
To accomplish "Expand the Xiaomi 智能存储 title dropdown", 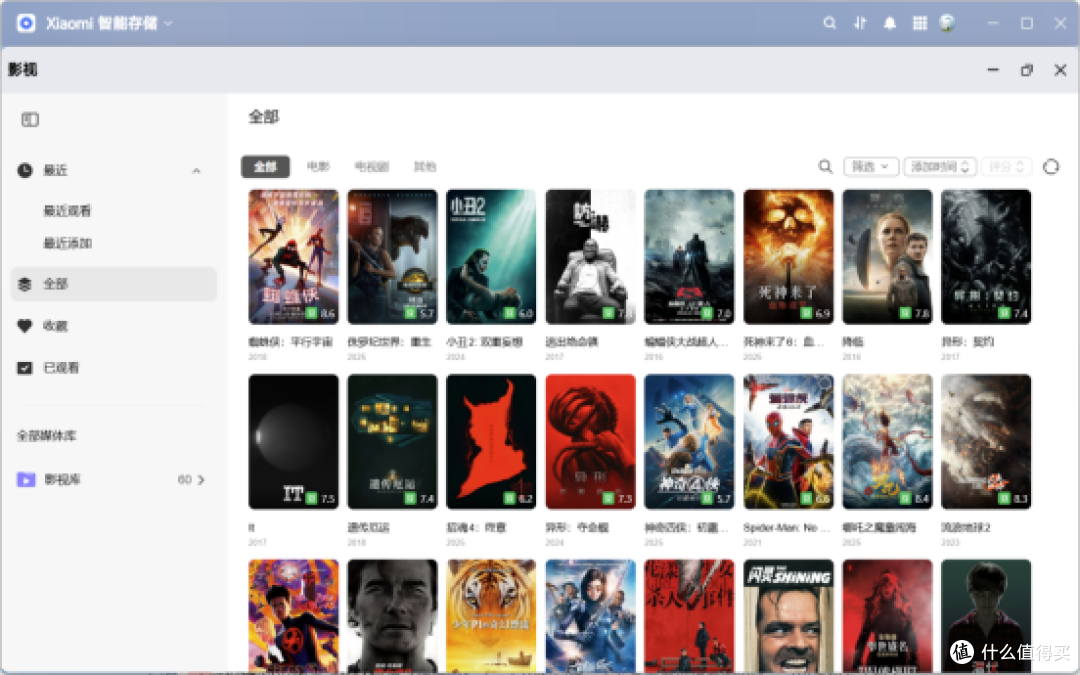I will (168, 23).
